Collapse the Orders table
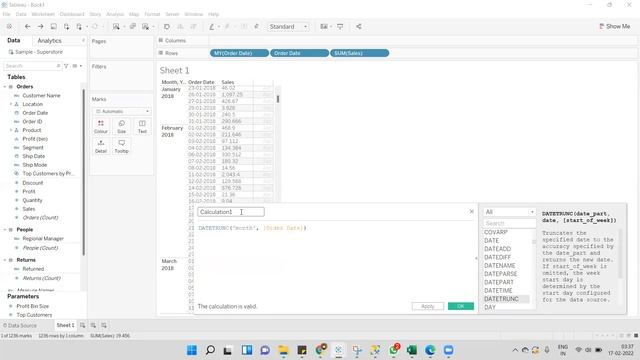 [x=5, y=87]
